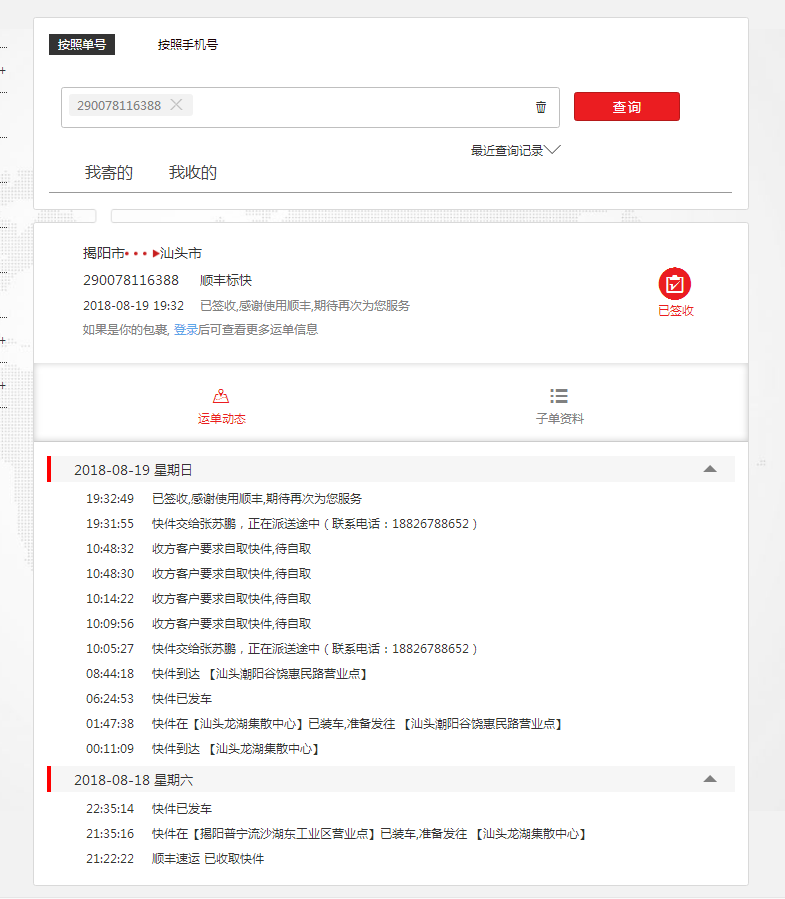Select the 19:31:55 快件交给张苏鹏 delivery entry

point(282,524)
